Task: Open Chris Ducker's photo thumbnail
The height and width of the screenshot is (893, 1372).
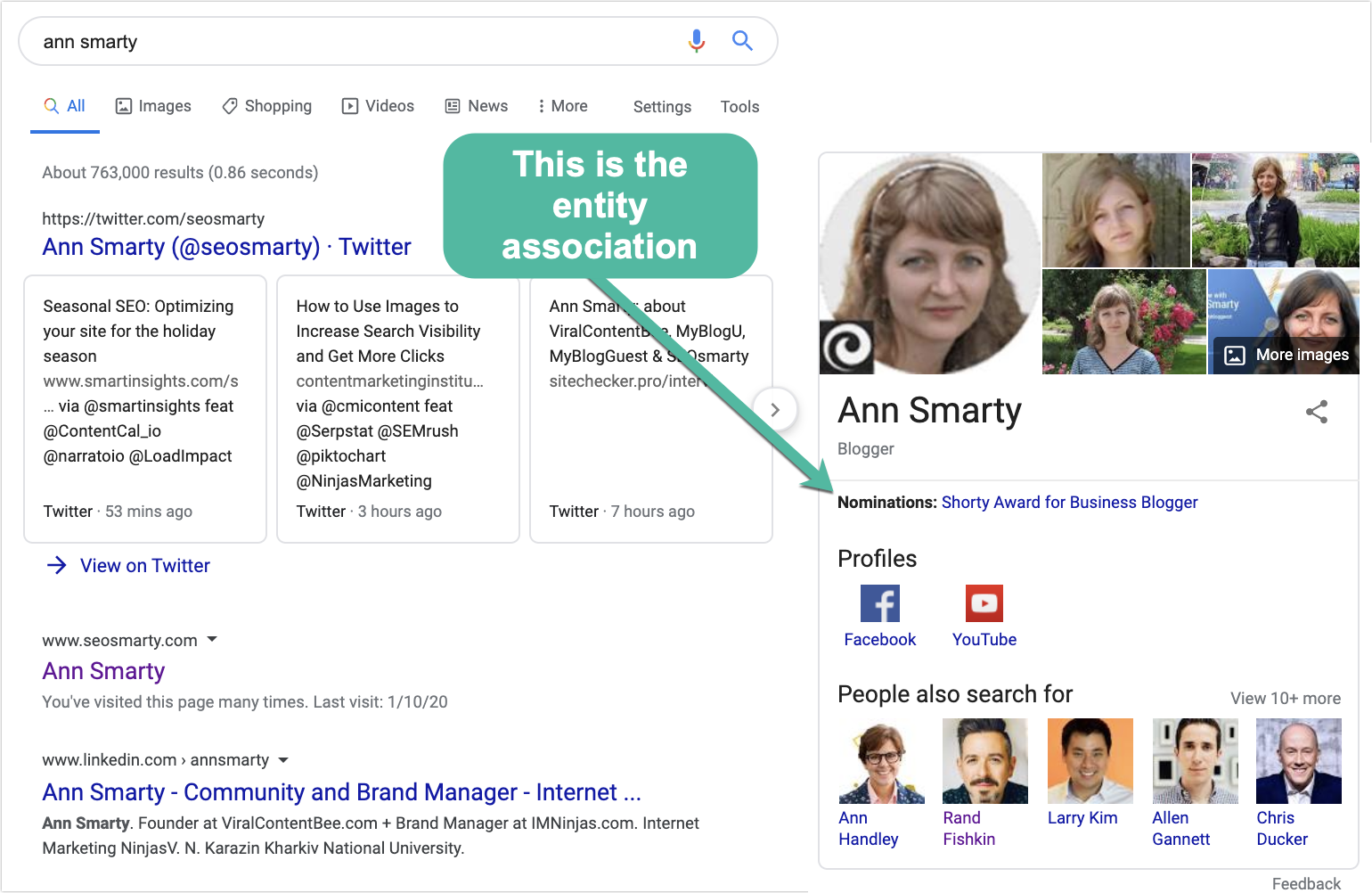Action: (x=1299, y=761)
